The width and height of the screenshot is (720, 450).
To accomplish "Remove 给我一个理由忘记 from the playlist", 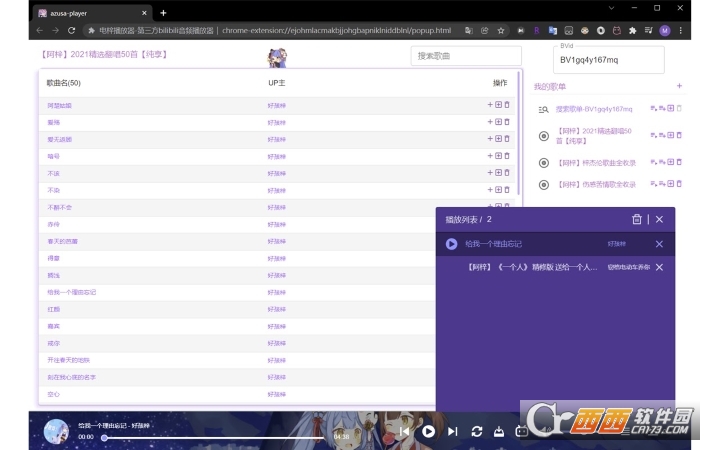I will click(659, 244).
